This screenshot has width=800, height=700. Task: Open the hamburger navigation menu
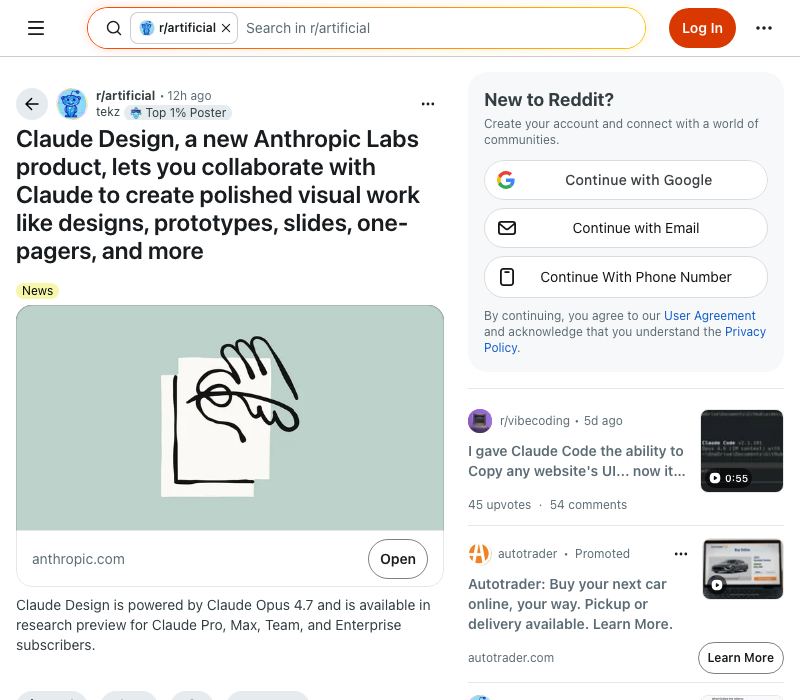tap(36, 28)
